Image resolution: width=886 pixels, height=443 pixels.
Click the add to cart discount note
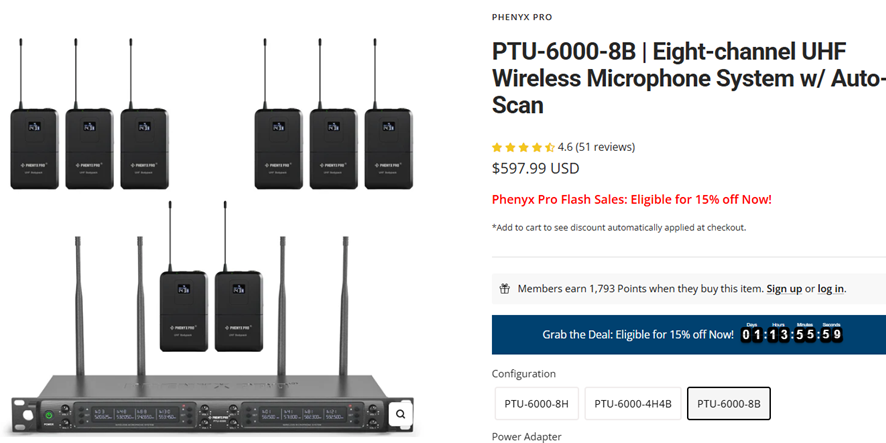[618, 228]
